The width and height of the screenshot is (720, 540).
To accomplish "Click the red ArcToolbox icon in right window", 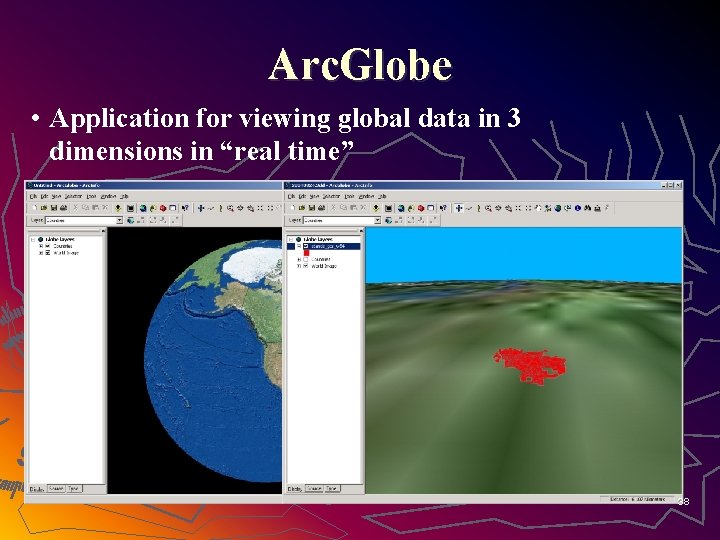I will tap(421, 208).
